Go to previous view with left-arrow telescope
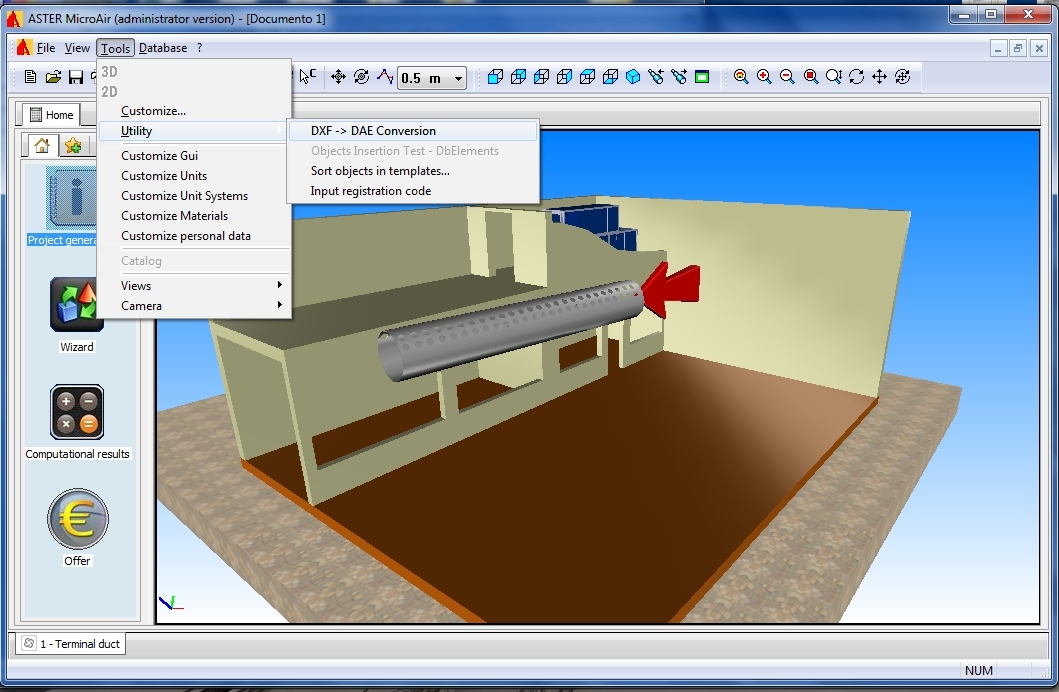Image resolution: width=1059 pixels, height=692 pixels. [656, 77]
